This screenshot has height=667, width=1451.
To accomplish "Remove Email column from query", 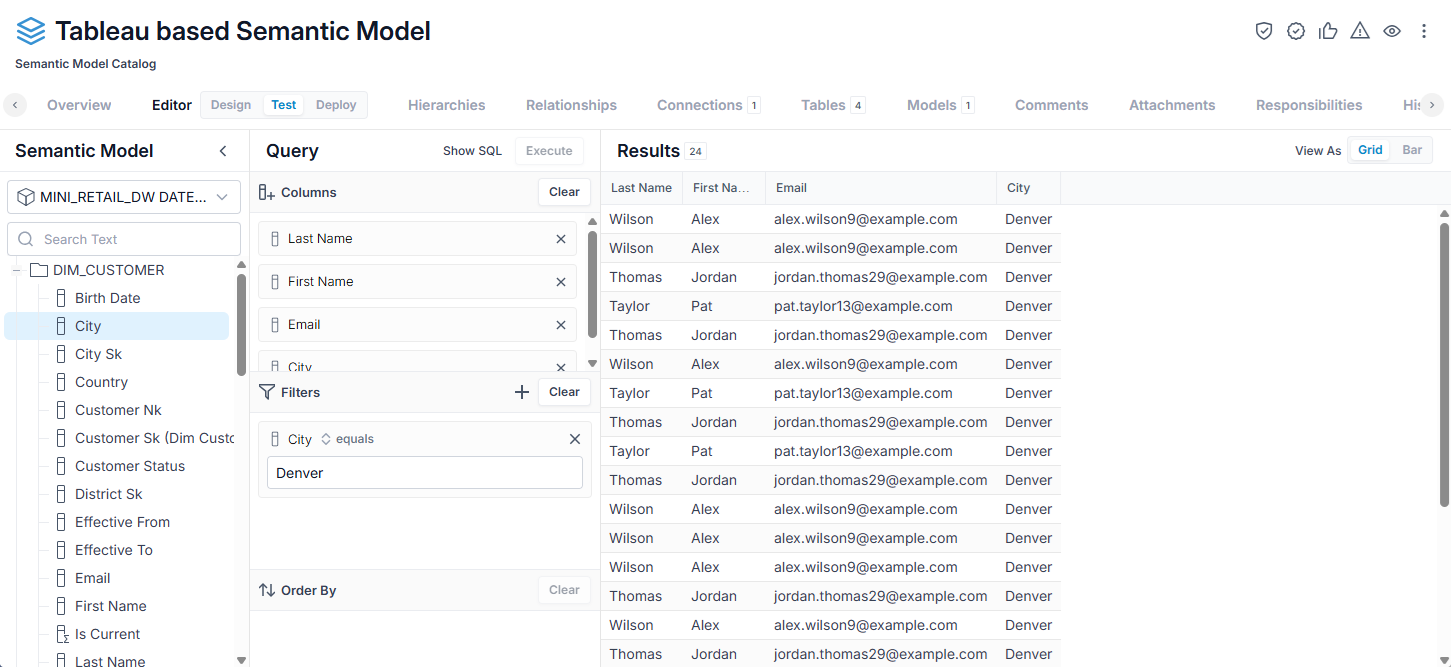I will click(x=561, y=325).
